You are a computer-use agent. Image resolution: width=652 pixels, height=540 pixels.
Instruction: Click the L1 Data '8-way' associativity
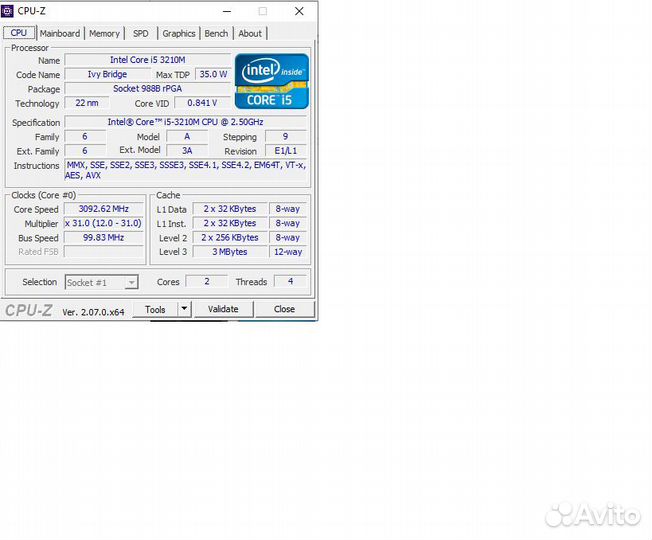click(x=288, y=209)
